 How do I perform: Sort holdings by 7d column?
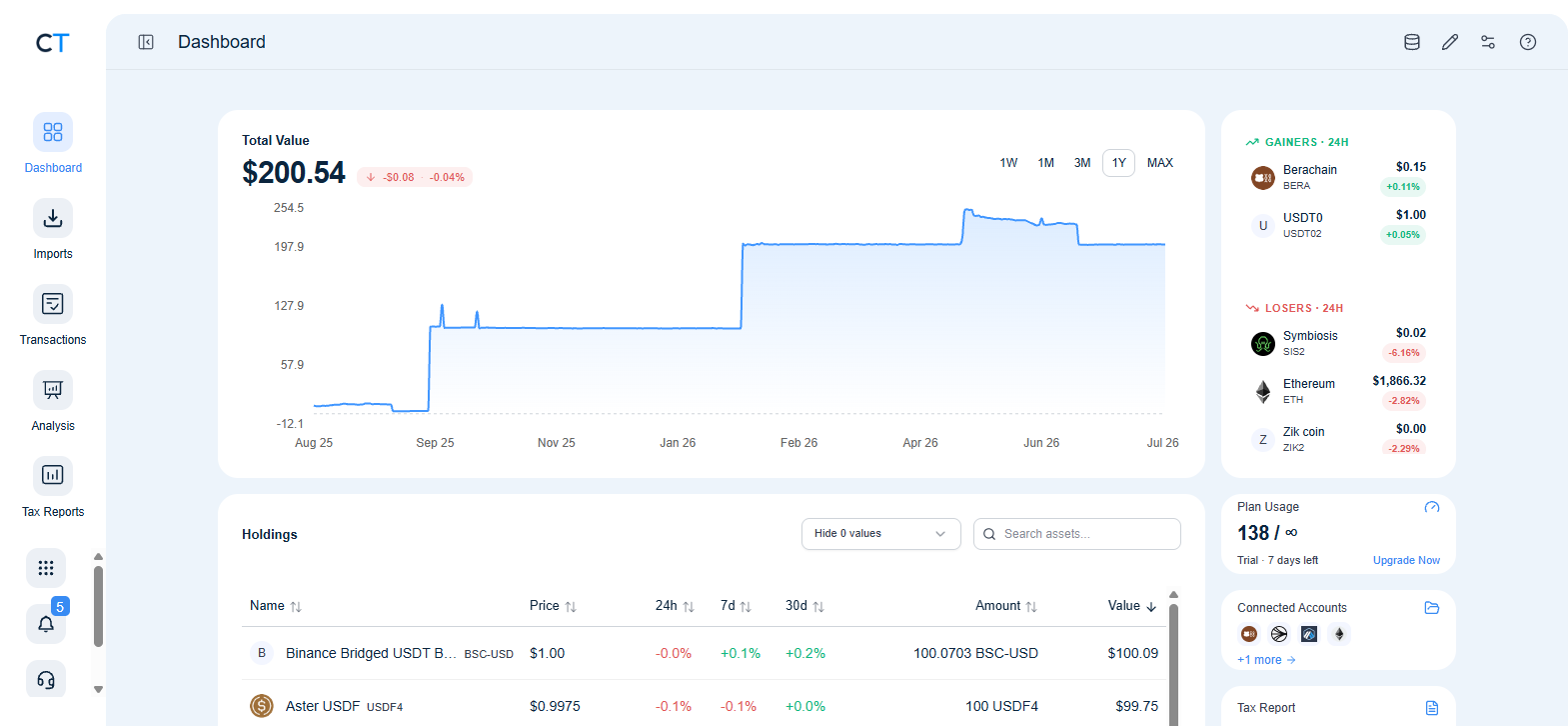click(x=736, y=606)
